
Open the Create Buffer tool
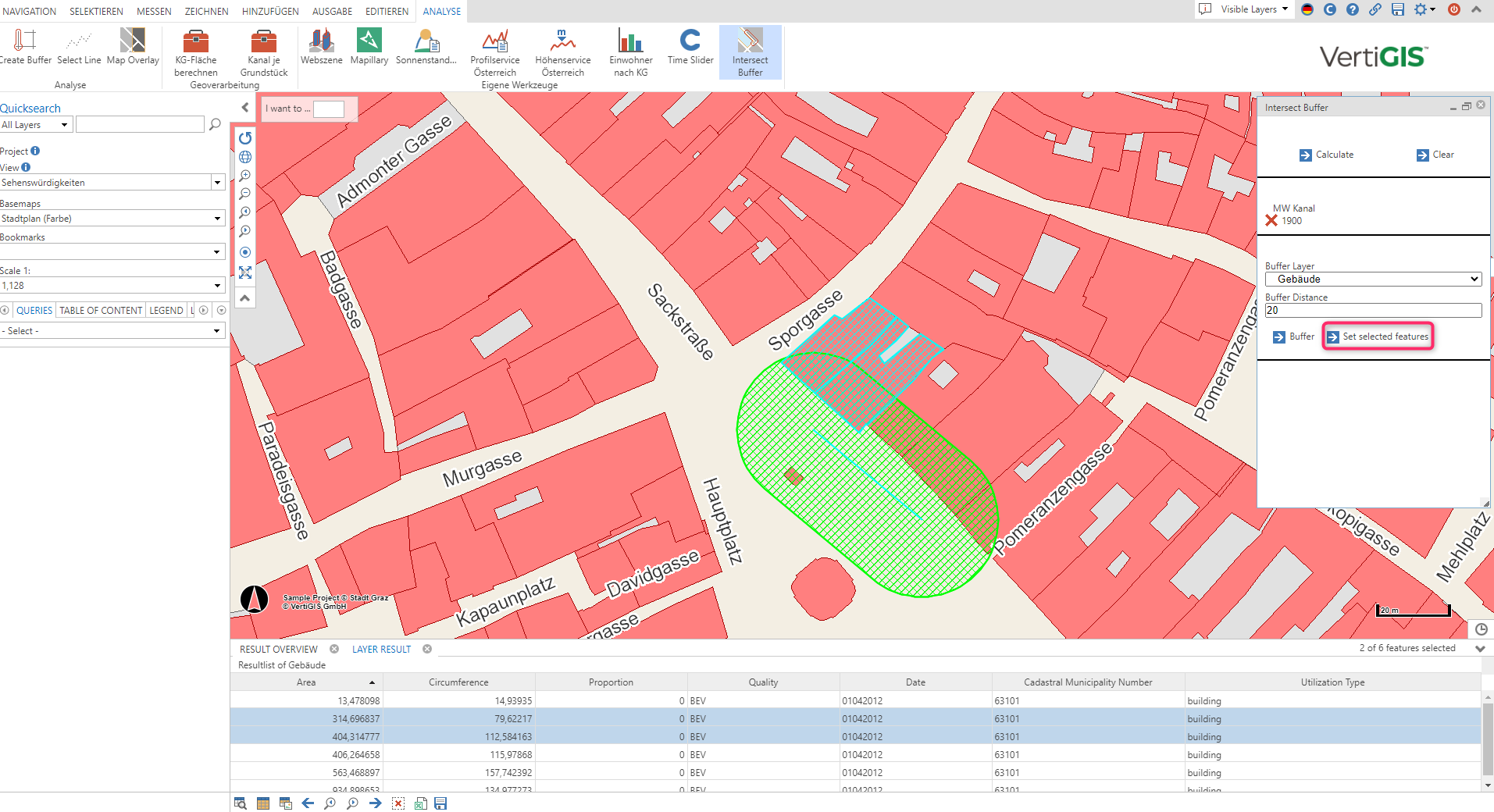(x=25, y=47)
